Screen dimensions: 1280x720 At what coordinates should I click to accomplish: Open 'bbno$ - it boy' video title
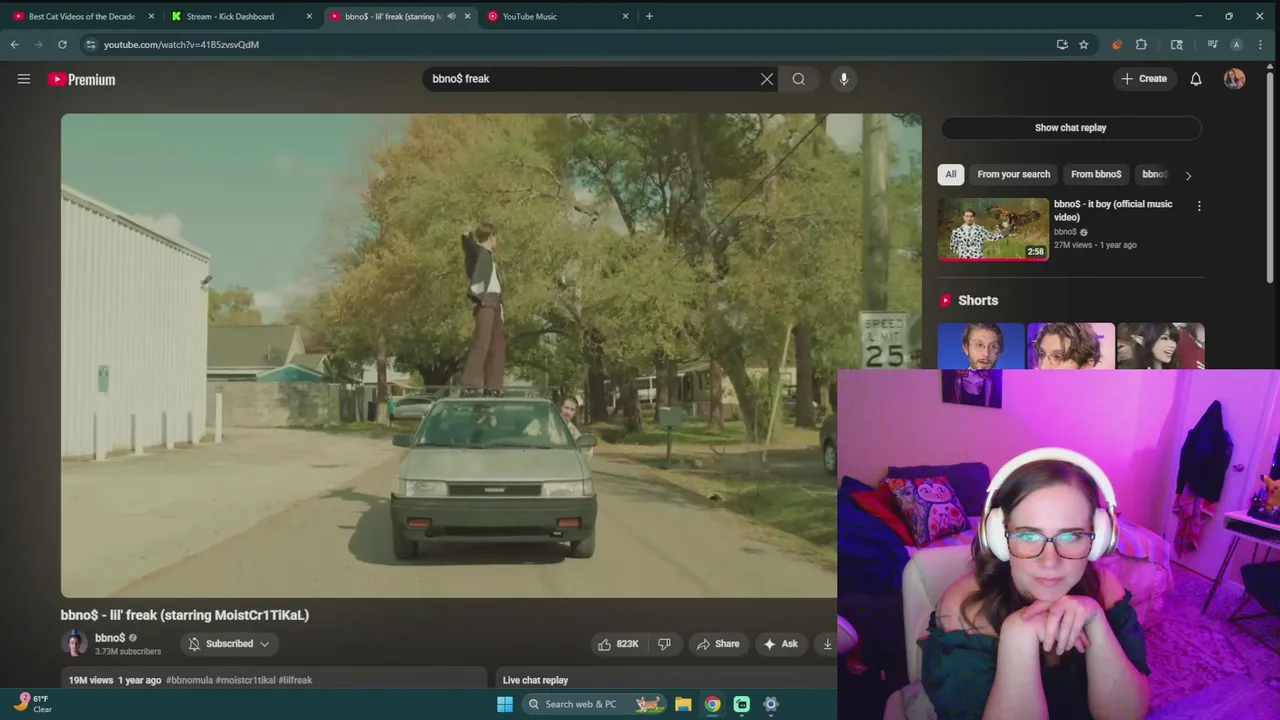coord(1113,210)
